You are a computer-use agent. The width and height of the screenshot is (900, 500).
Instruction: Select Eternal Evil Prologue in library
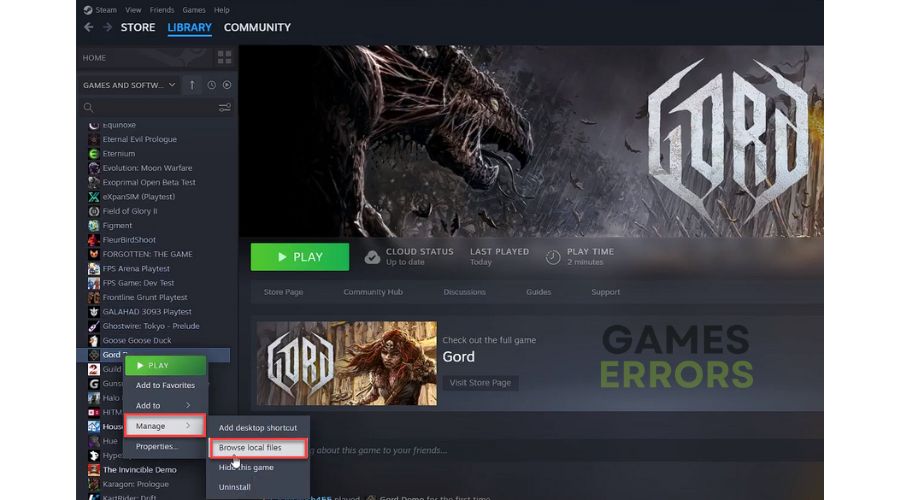pyautogui.click(x=139, y=139)
